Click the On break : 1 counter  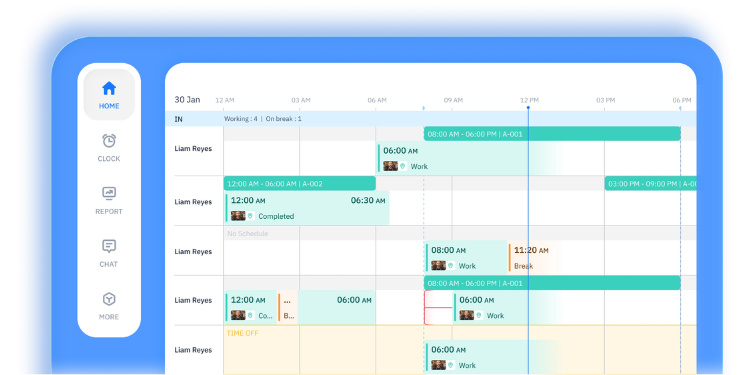284,119
